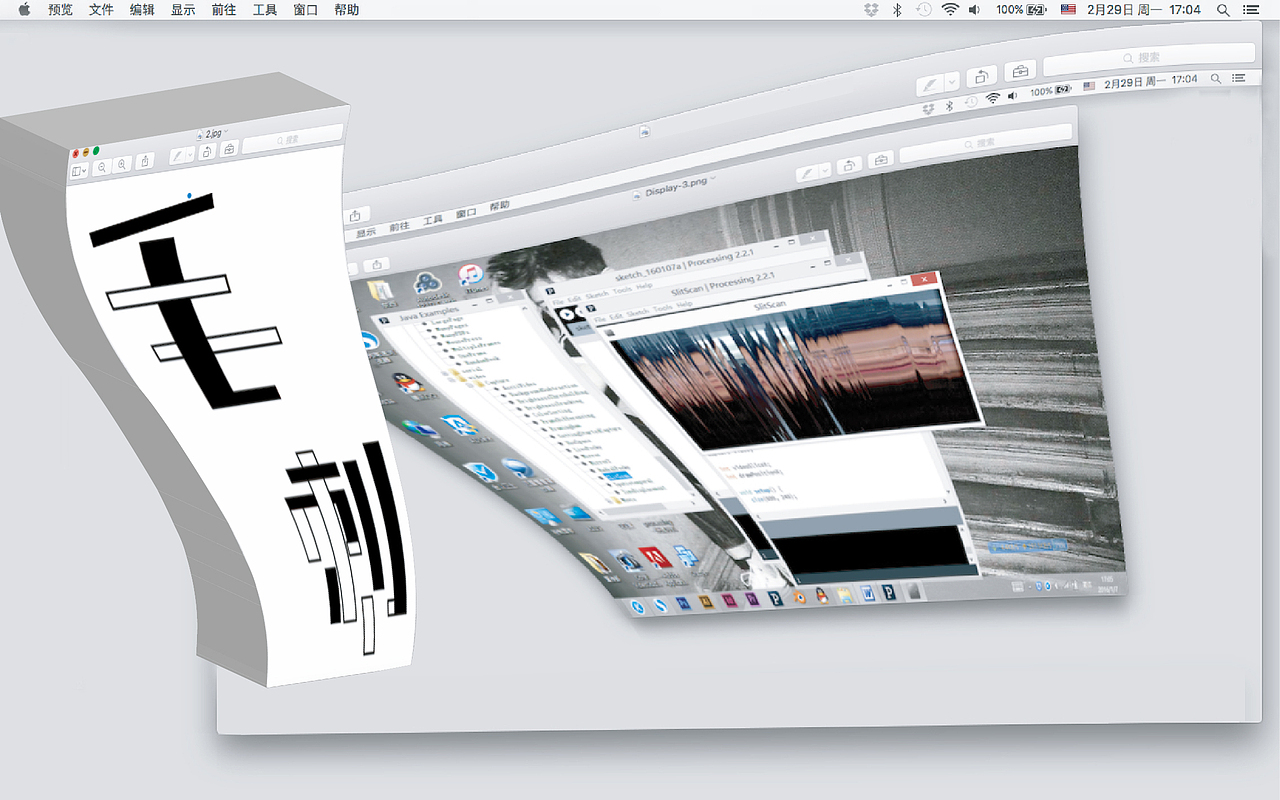
Task: Open markup dropdown in 2.jpg window
Action: pyautogui.click(x=192, y=154)
